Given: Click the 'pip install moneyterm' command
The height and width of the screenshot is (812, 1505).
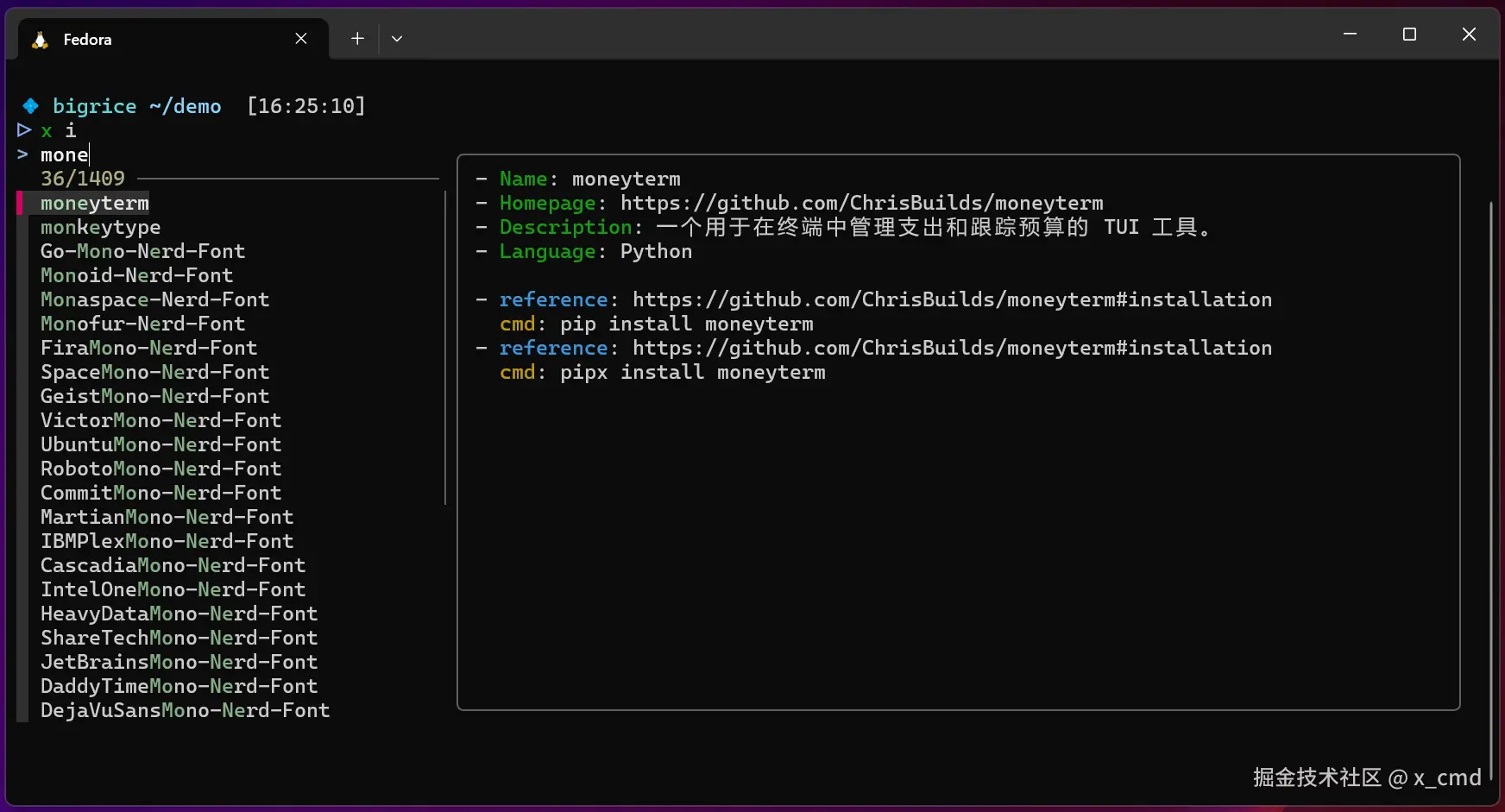Looking at the screenshot, I should tap(686, 324).
